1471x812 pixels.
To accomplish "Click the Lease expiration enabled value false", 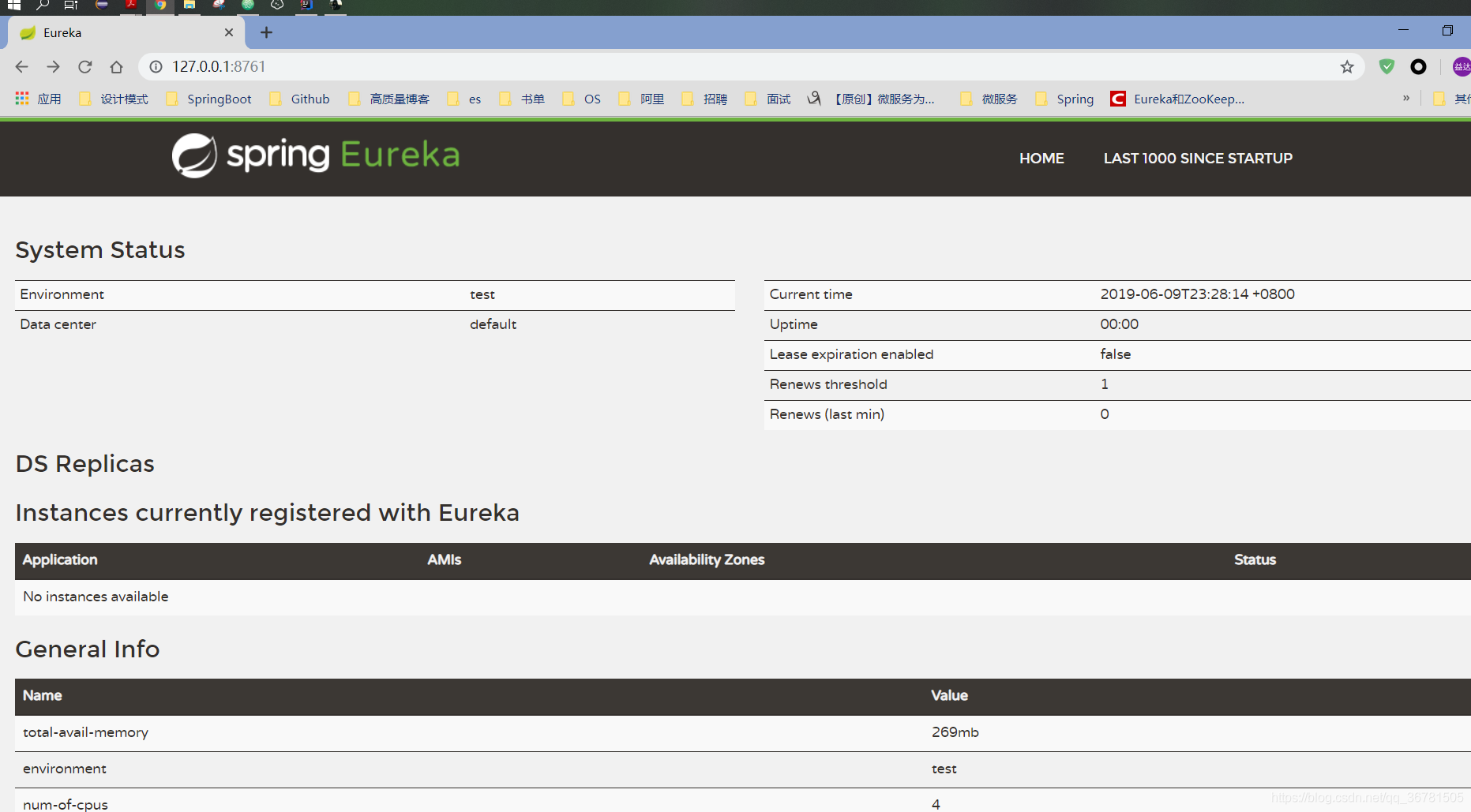I will click(1116, 354).
